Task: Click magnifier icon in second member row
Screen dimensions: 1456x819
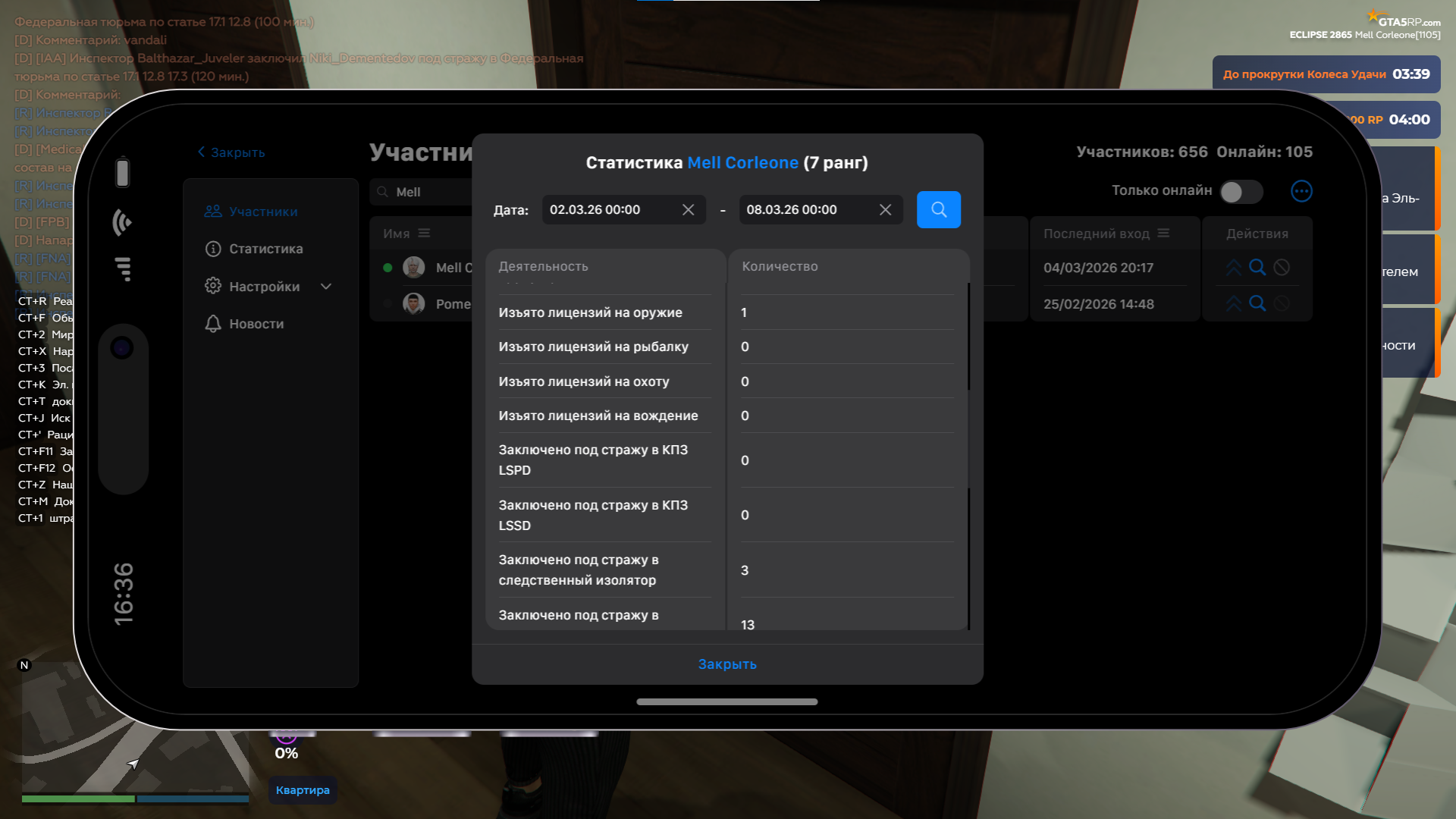Action: point(1257,303)
